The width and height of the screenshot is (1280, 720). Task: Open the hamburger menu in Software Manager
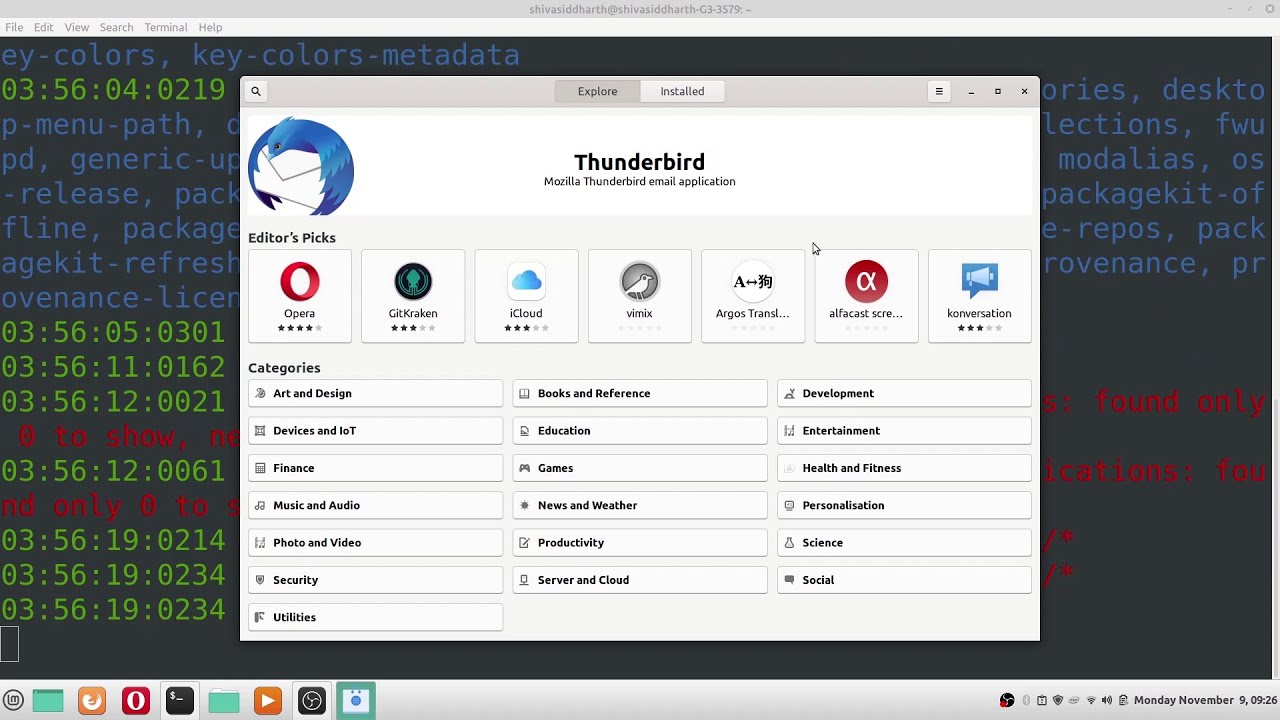[939, 91]
